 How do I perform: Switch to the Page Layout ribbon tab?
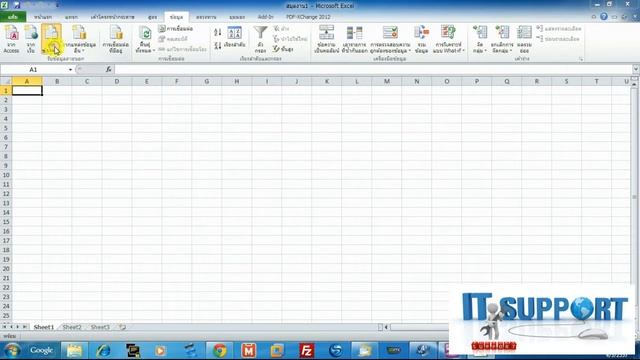pyautogui.click(x=112, y=17)
